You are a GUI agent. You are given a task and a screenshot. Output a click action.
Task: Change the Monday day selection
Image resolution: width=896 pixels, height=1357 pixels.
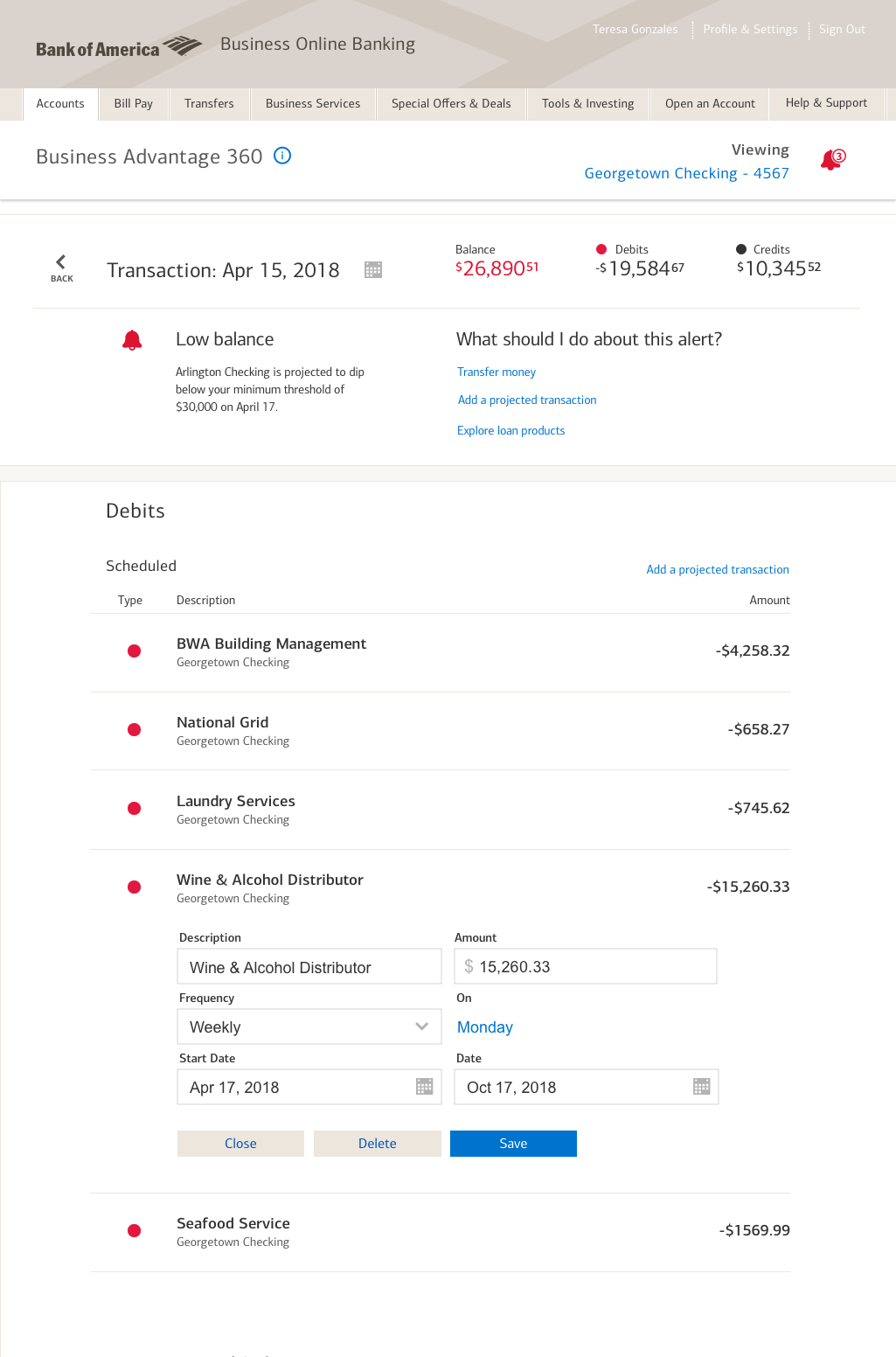click(485, 1027)
